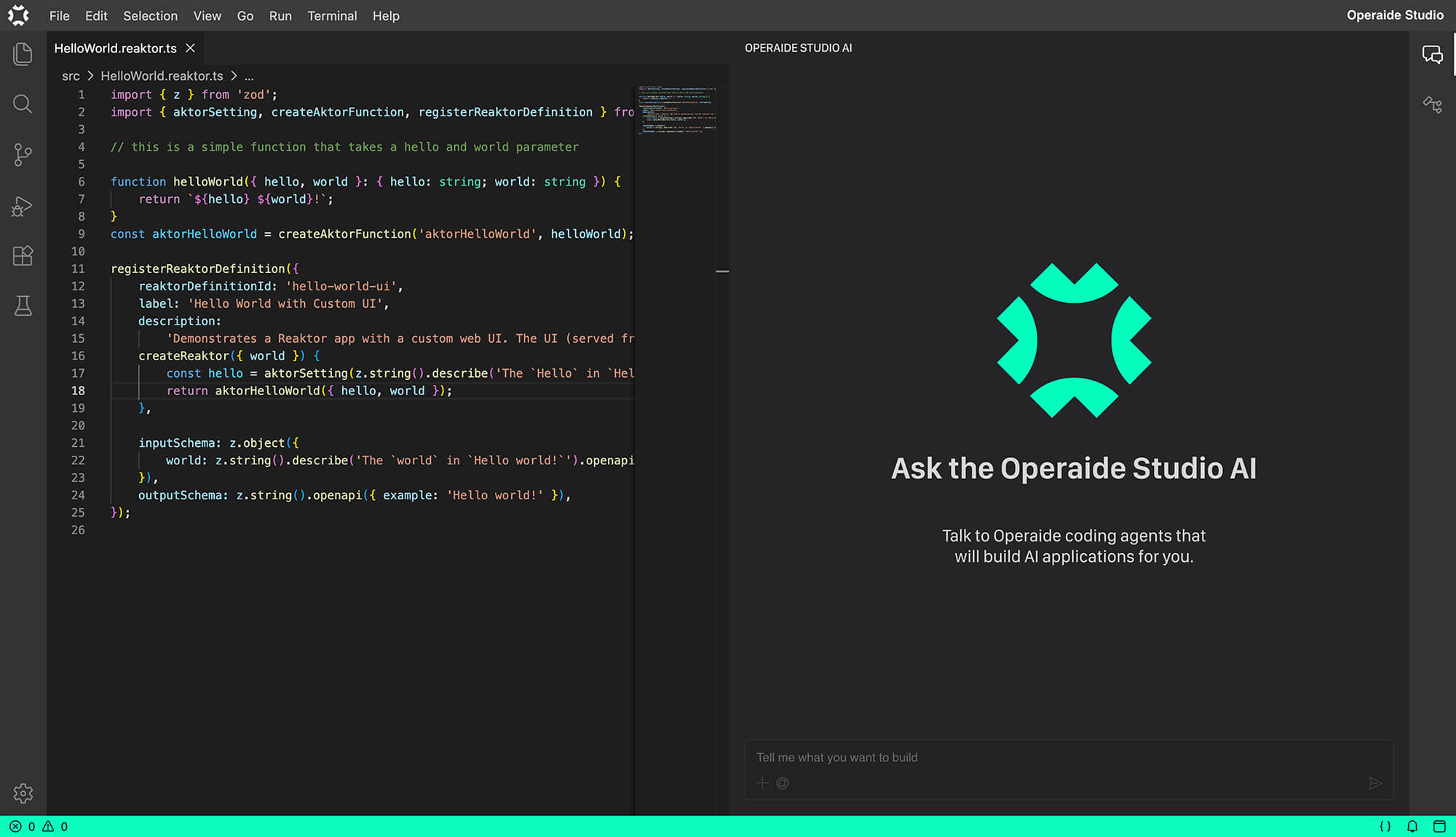Open the Terminal menu

(332, 16)
